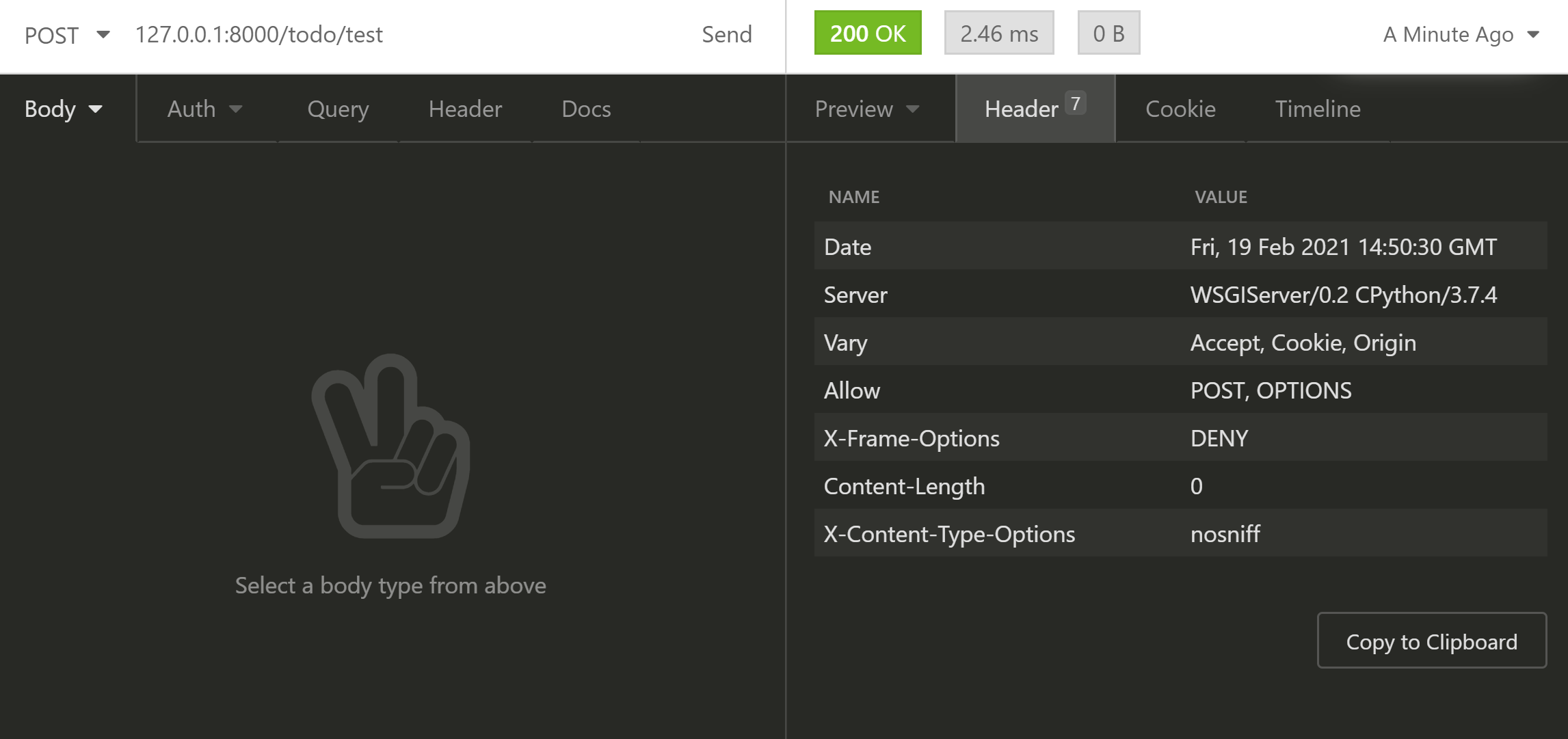Screen dimensions: 1568x739
Task: Open the POST method dropdown
Action: pyautogui.click(x=66, y=35)
